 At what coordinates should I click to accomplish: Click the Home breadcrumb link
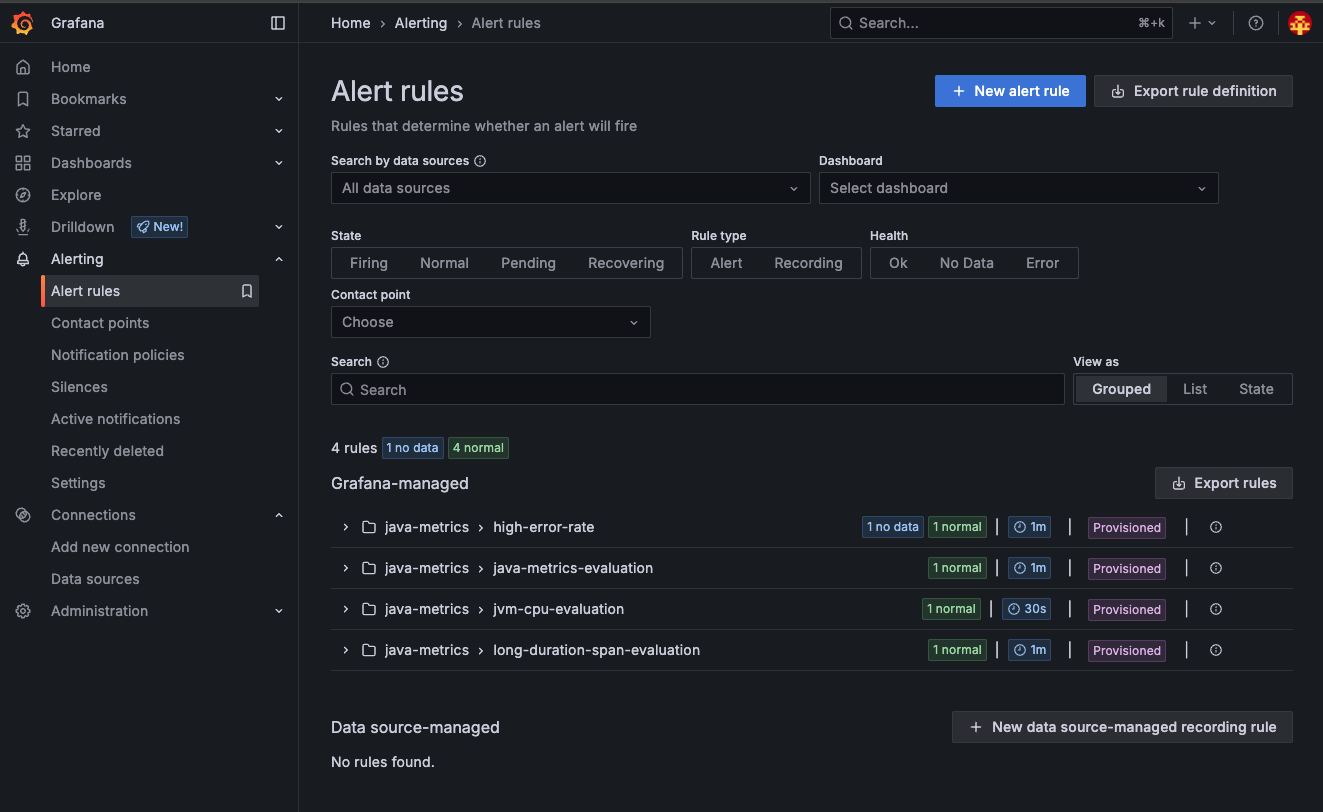click(351, 23)
